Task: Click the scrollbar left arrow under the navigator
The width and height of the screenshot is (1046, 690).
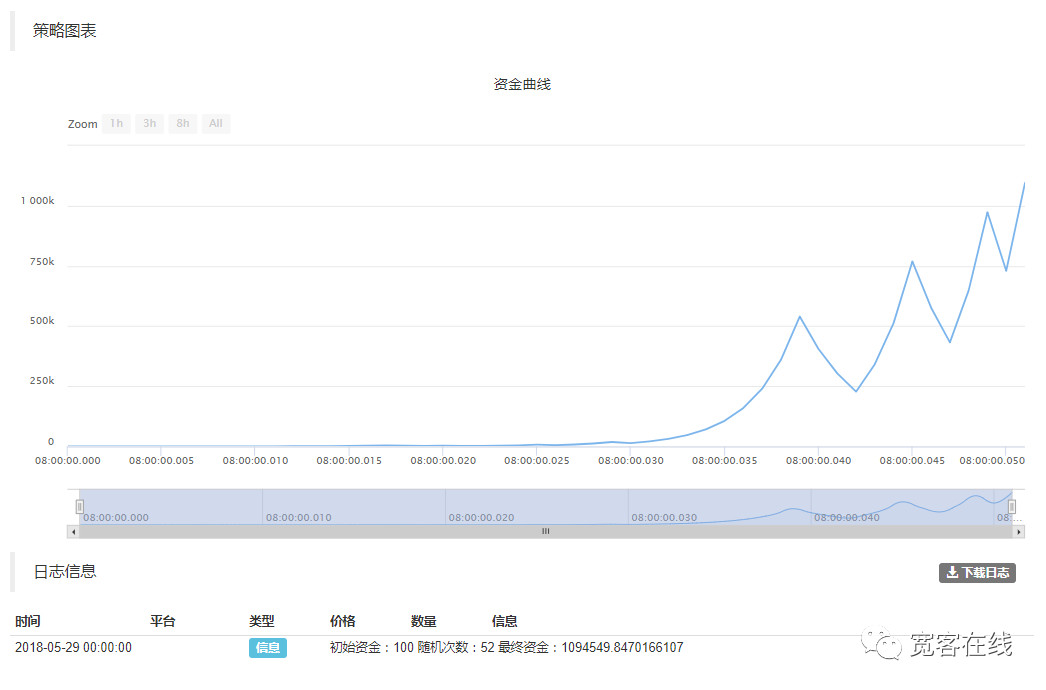Action: click(72, 532)
